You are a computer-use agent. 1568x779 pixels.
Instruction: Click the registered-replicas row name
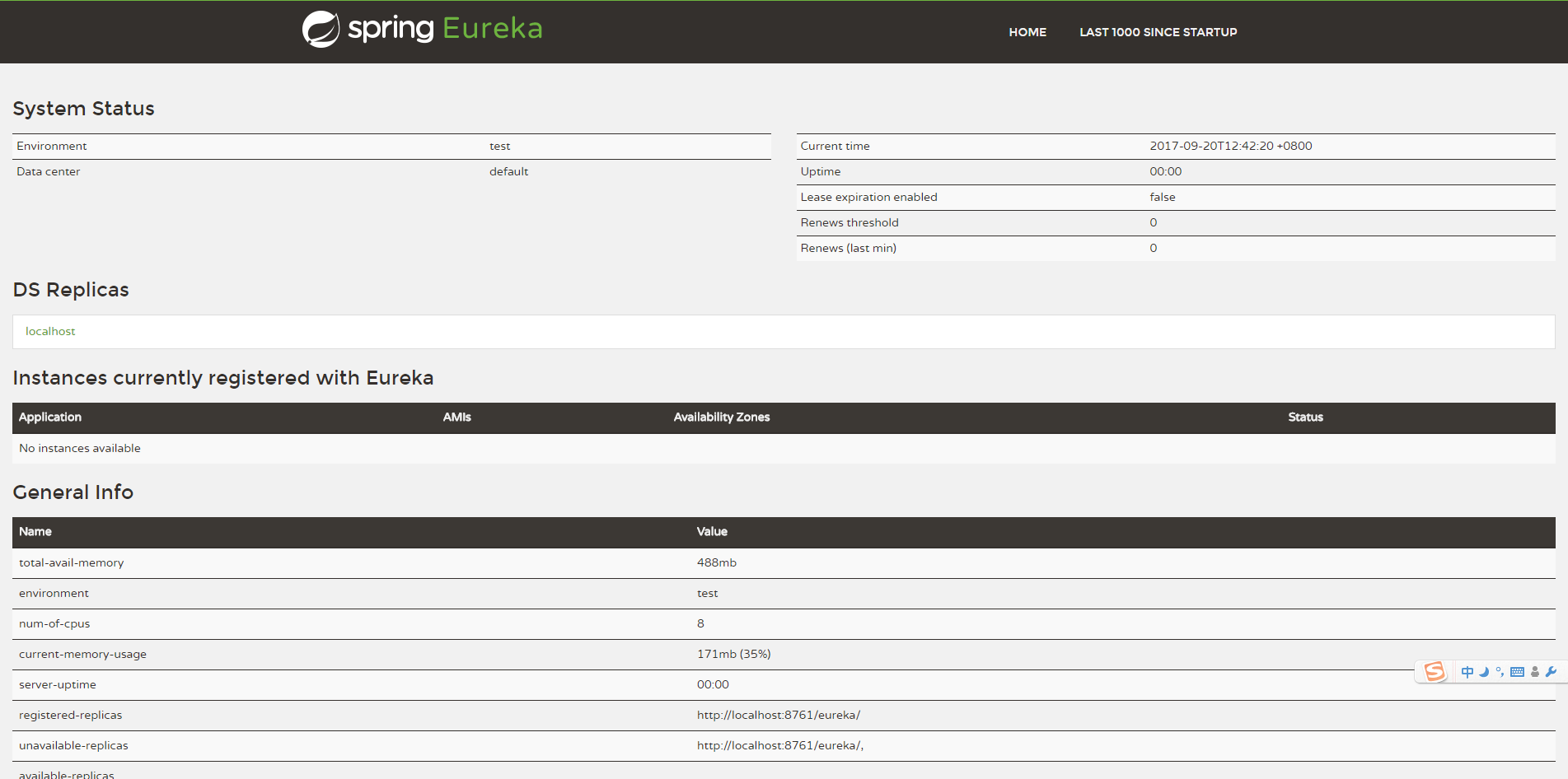click(71, 715)
